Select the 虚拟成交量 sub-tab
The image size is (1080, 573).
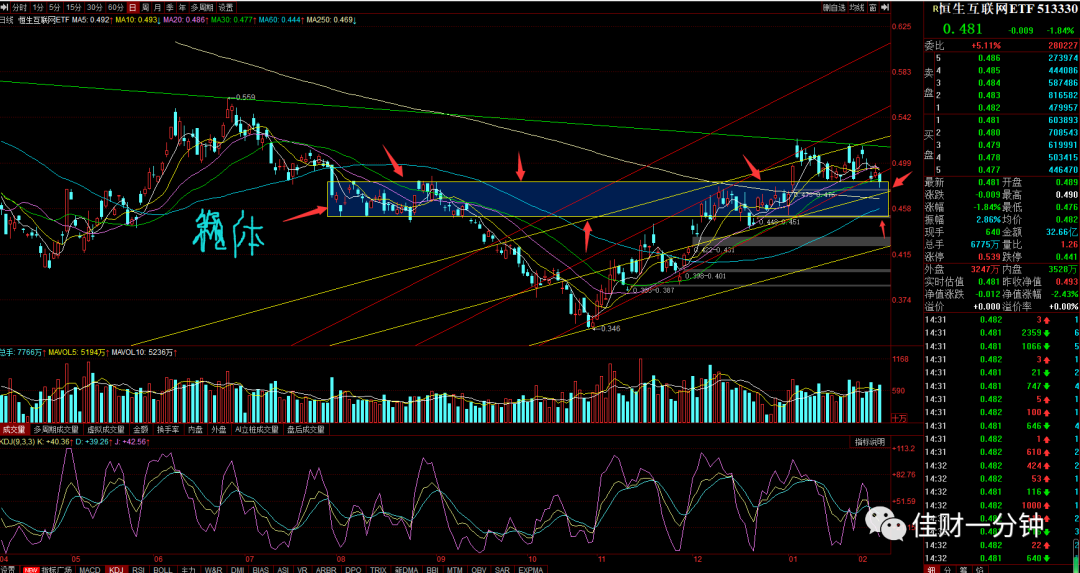(x=107, y=429)
